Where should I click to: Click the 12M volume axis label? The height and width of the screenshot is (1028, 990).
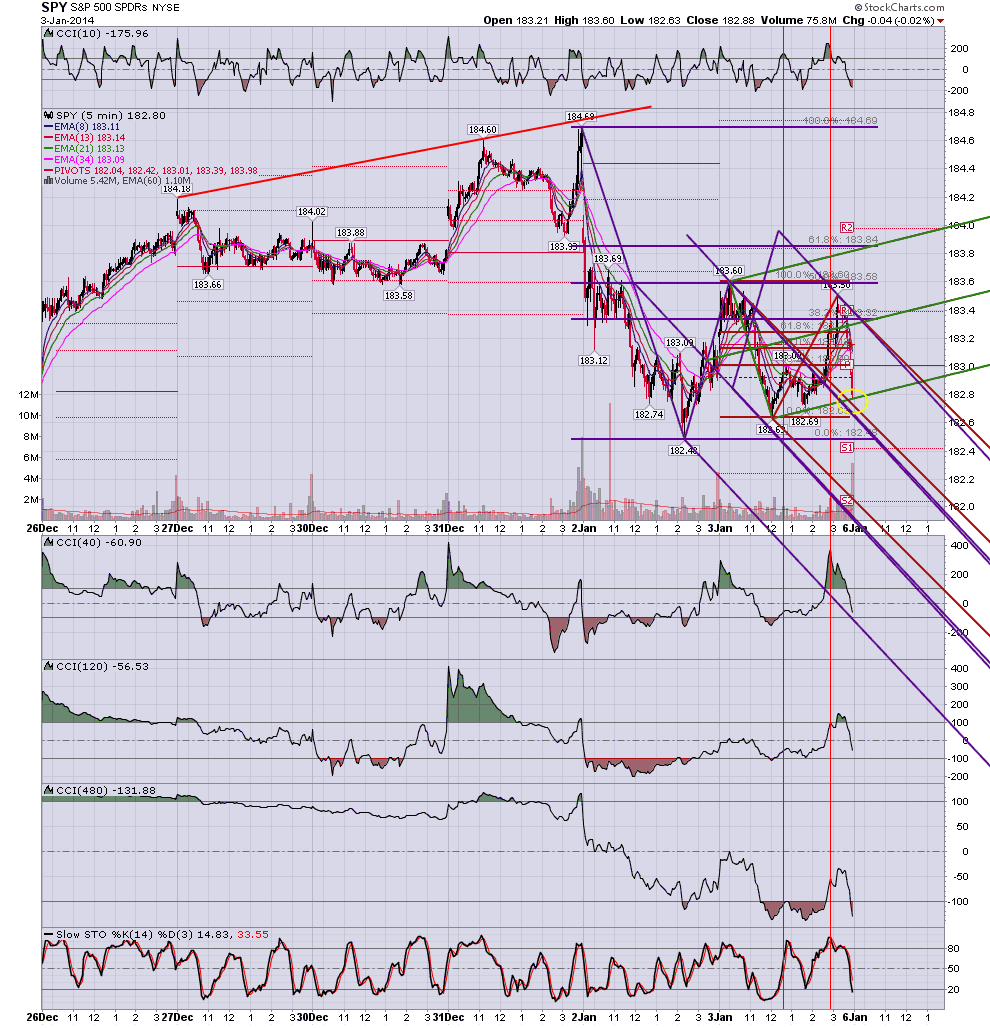click(28, 394)
